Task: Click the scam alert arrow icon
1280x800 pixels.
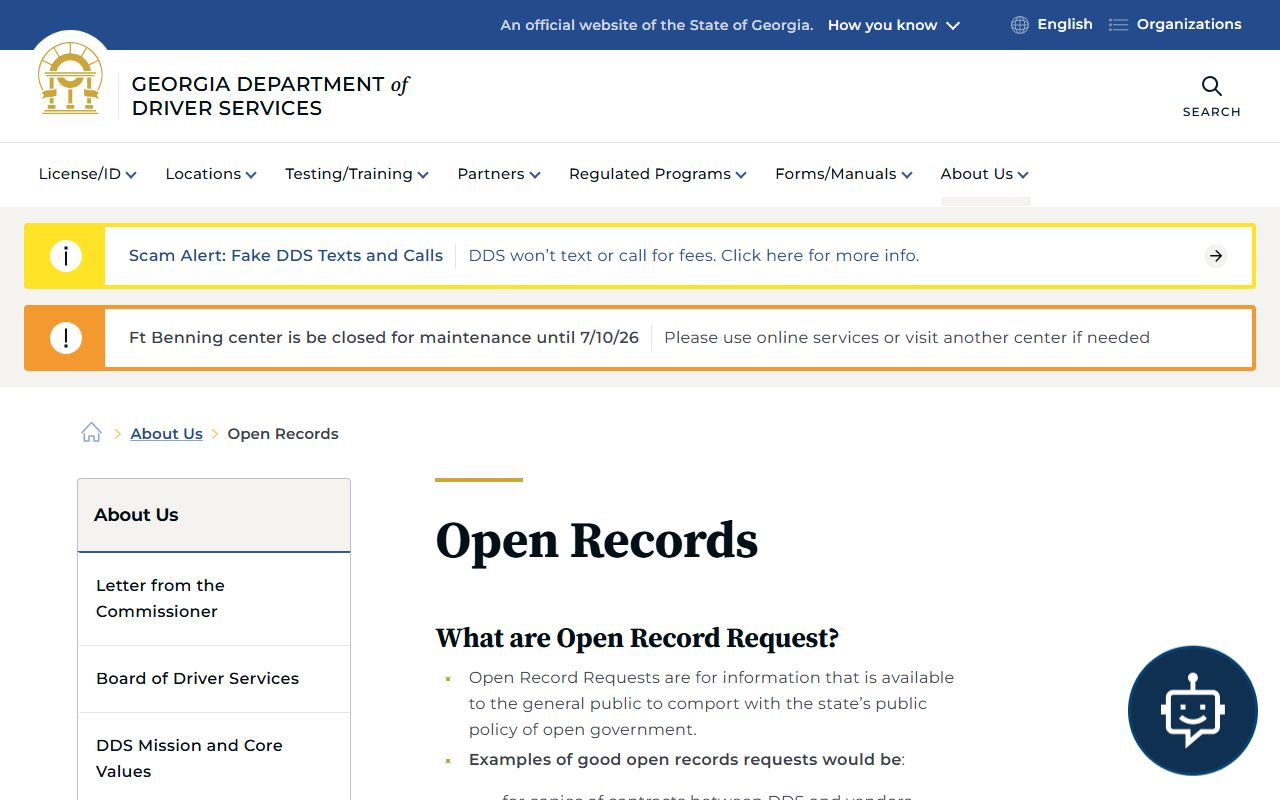Action: [1216, 256]
